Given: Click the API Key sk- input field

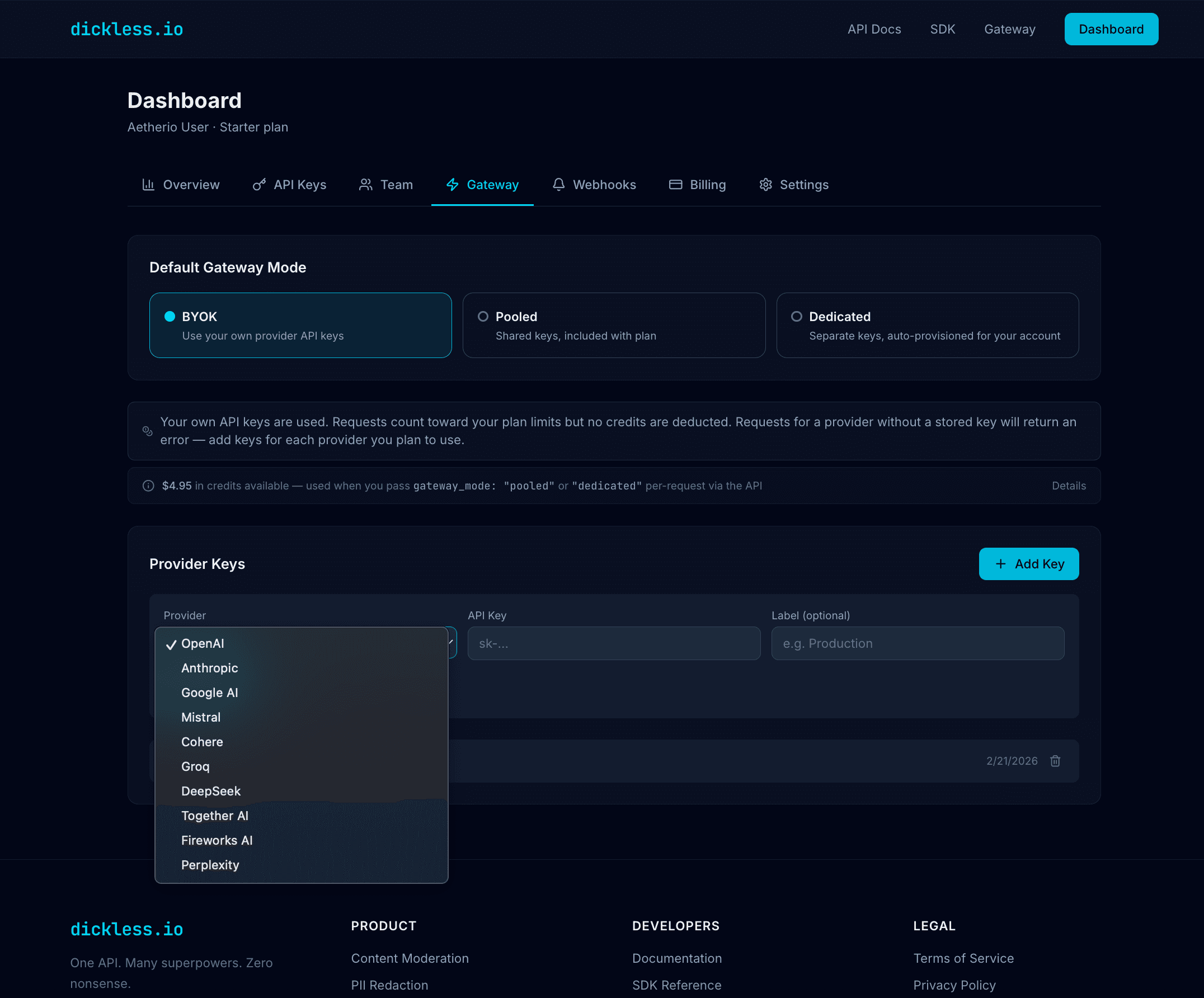Looking at the screenshot, I should (x=613, y=643).
